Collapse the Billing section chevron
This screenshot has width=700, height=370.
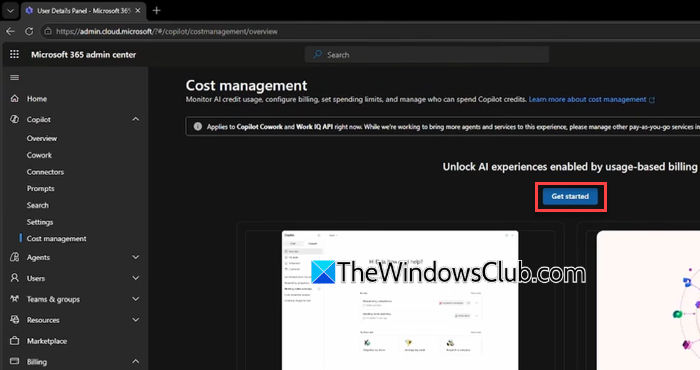tap(136, 361)
